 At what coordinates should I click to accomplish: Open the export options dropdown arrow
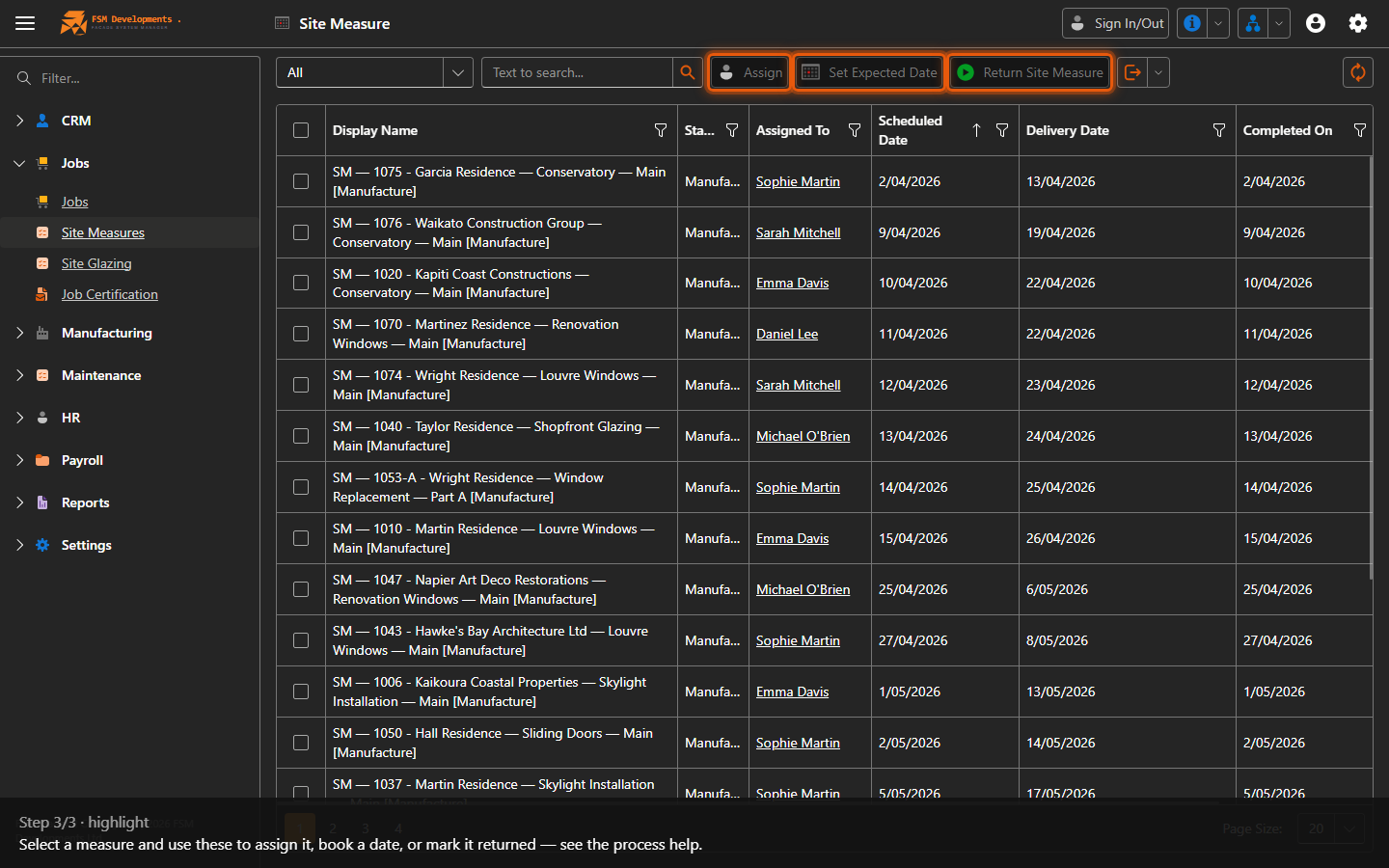[1158, 72]
